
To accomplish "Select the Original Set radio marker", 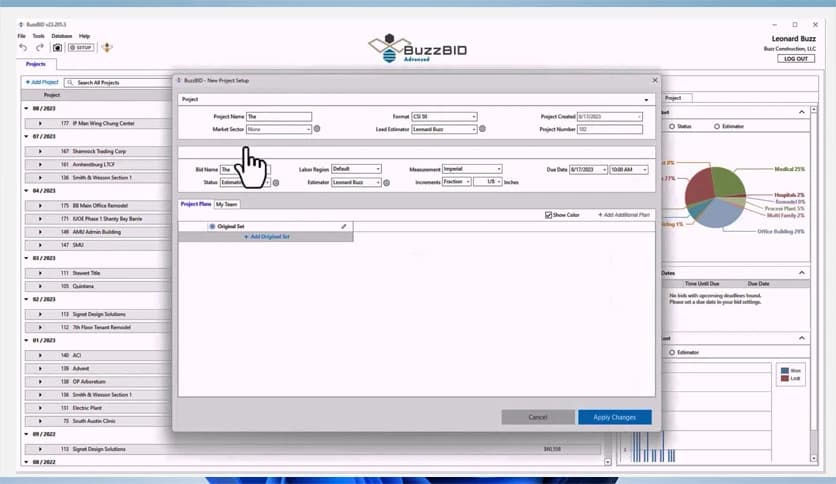I will 212,227.
